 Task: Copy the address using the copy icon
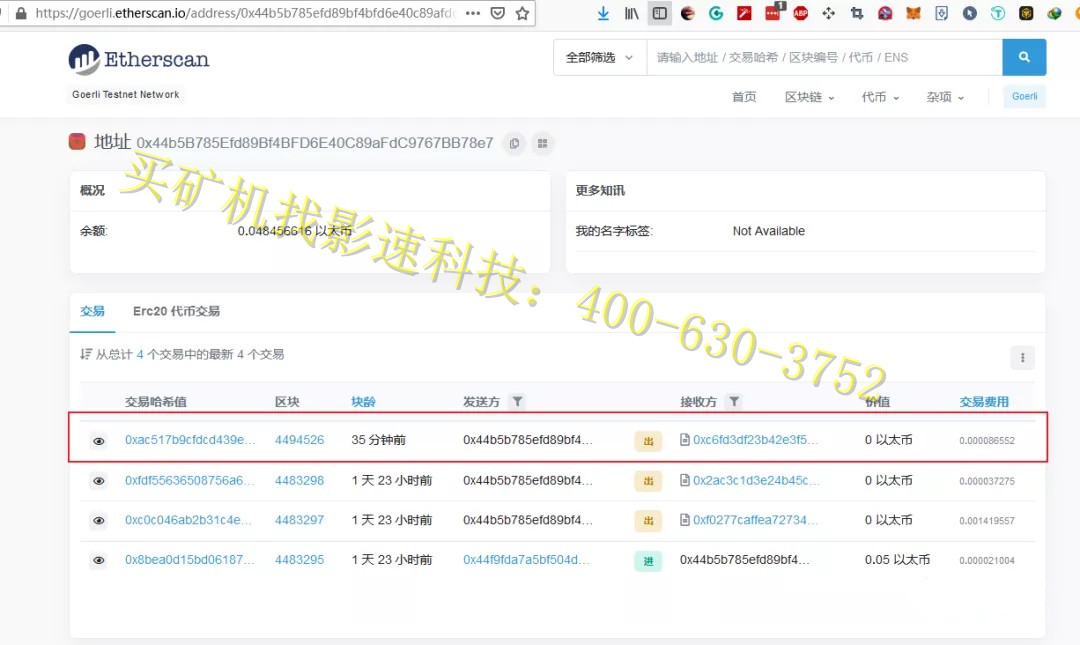(514, 143)
